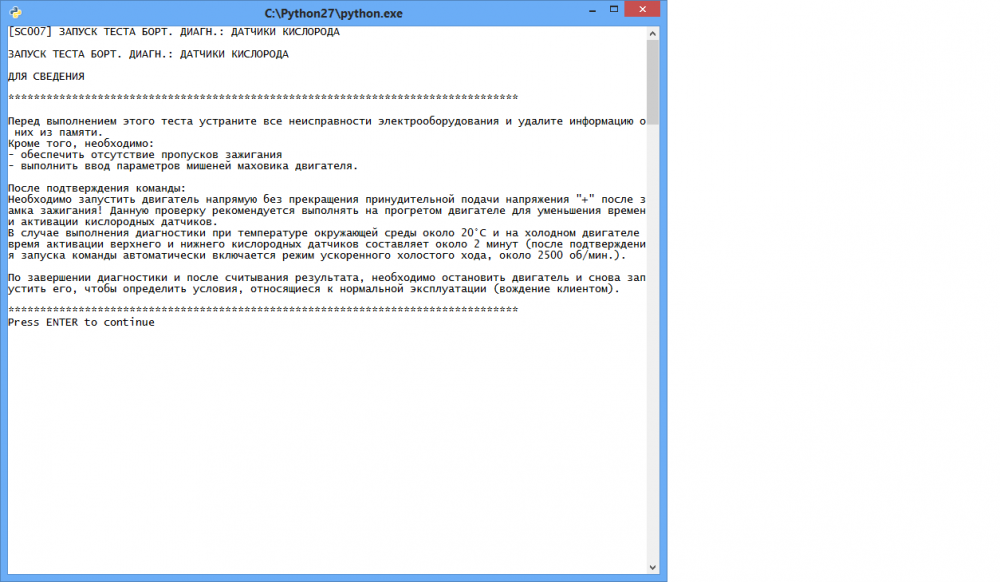Click the first row of asterisks
1000x582 pixels.
pos(263,98)
